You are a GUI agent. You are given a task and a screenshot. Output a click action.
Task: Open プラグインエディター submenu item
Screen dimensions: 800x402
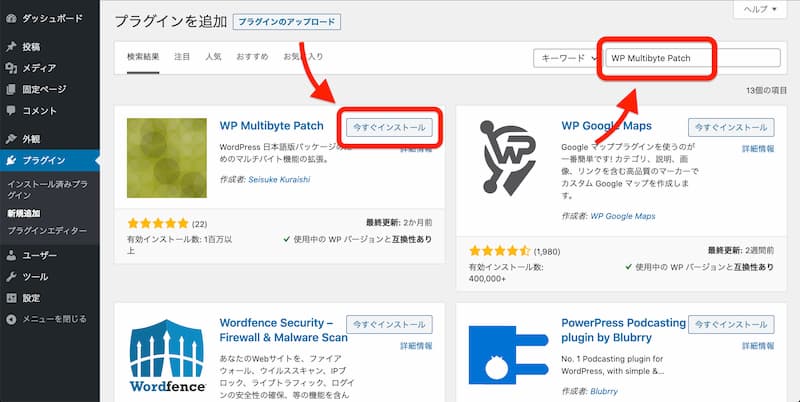point(47,231)
